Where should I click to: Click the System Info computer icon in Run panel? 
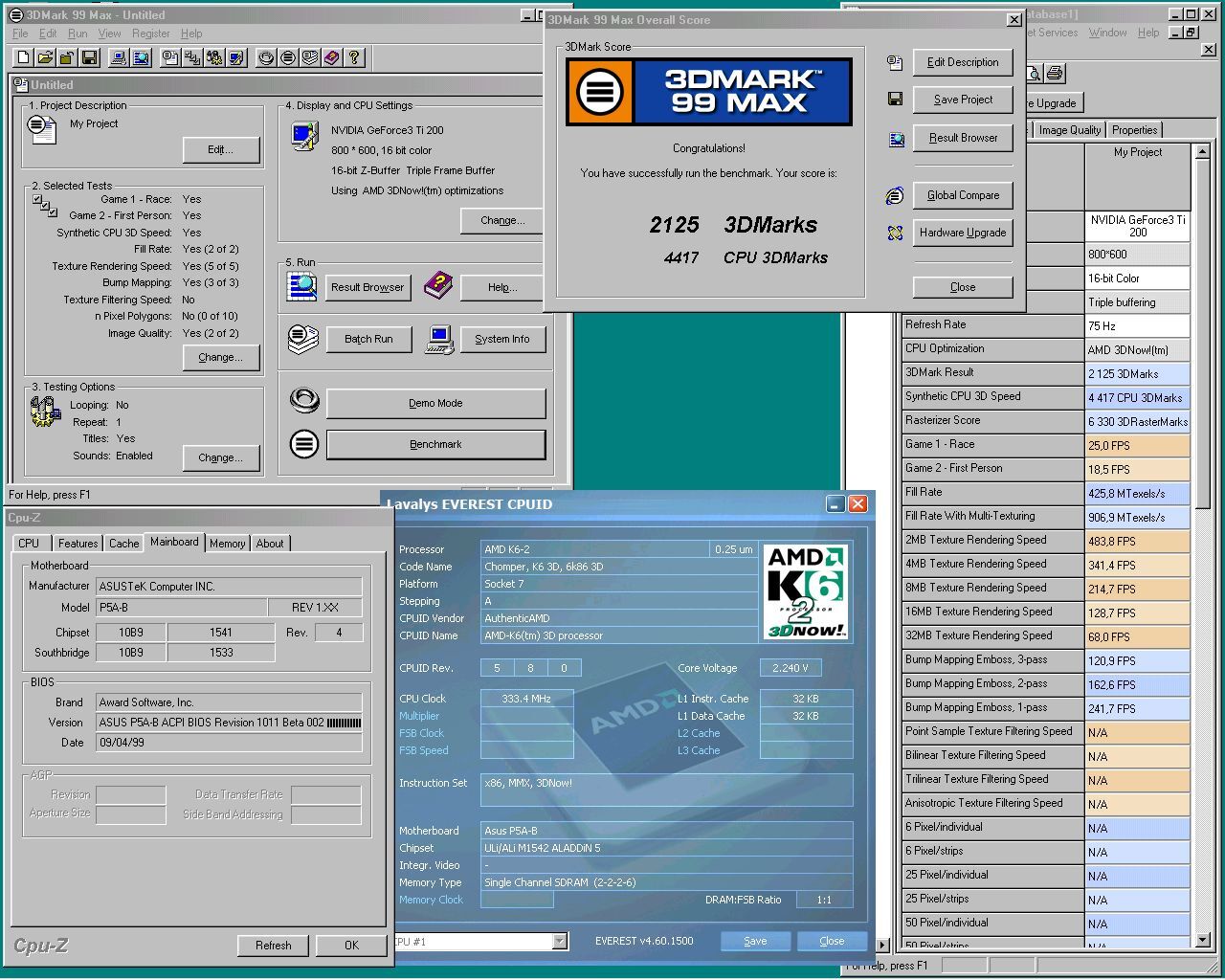[x=439, y=339]
